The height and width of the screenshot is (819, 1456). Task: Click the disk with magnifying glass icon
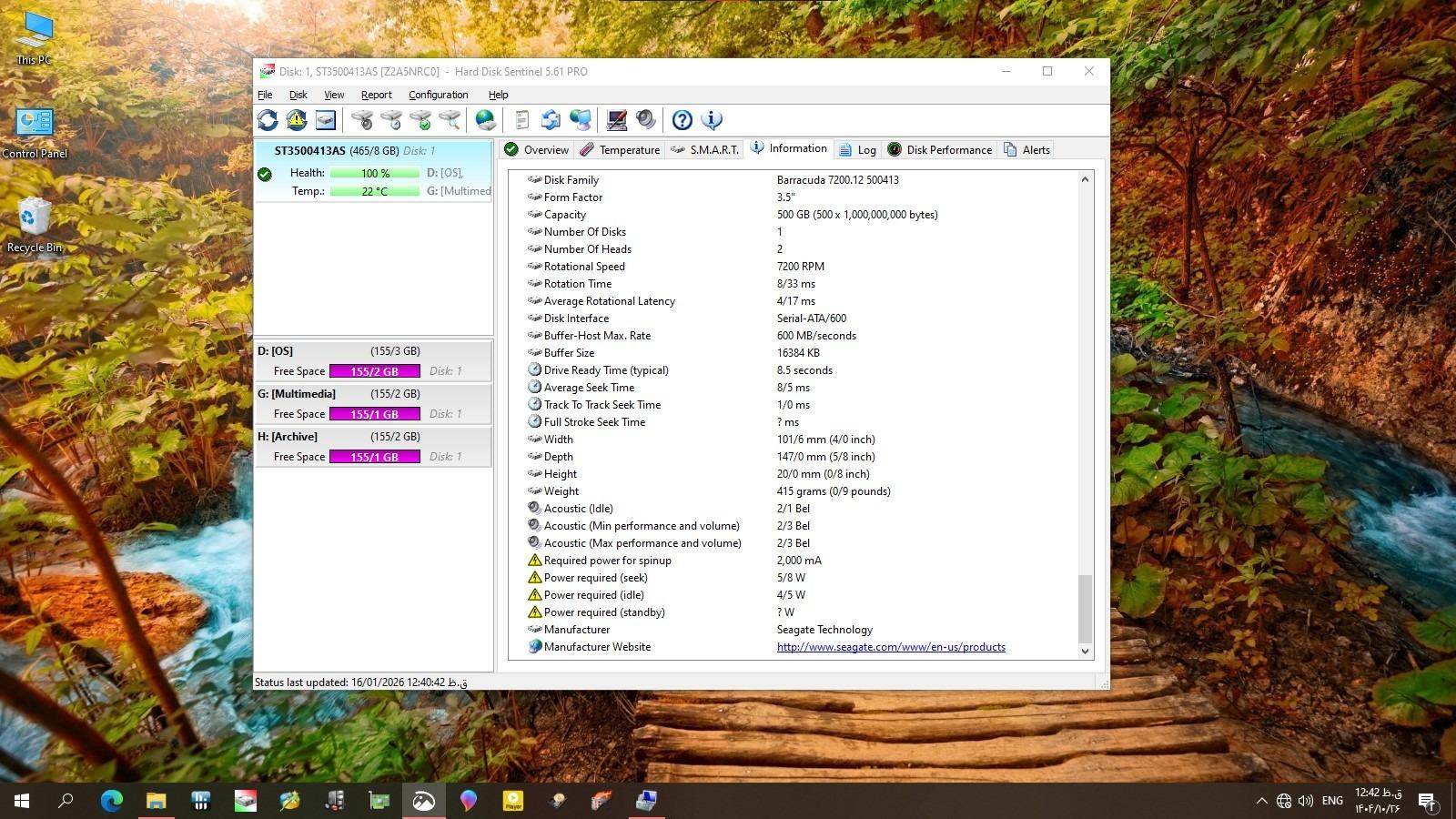click(x=450, y=120)
